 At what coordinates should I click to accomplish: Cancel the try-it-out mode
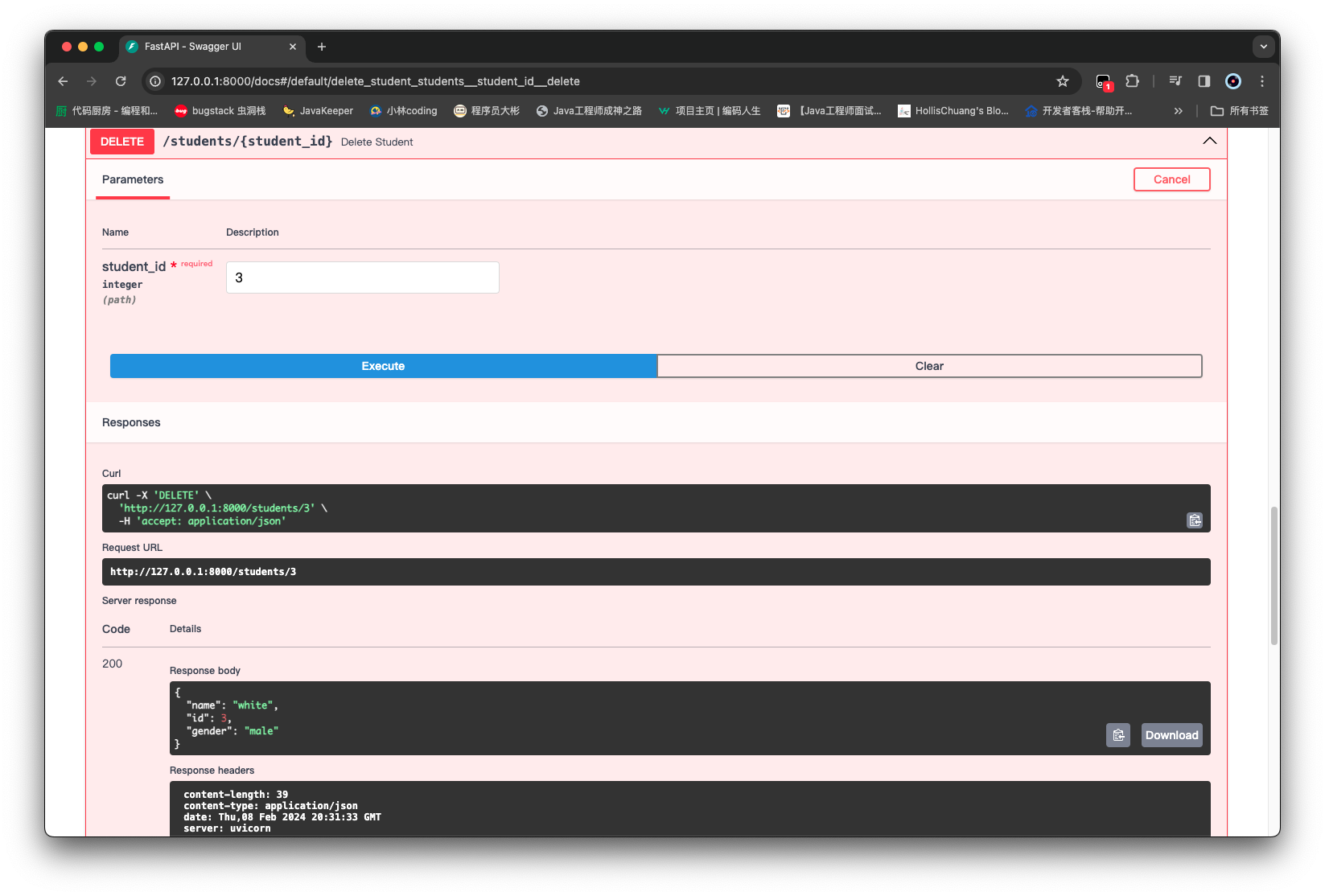1171,179
